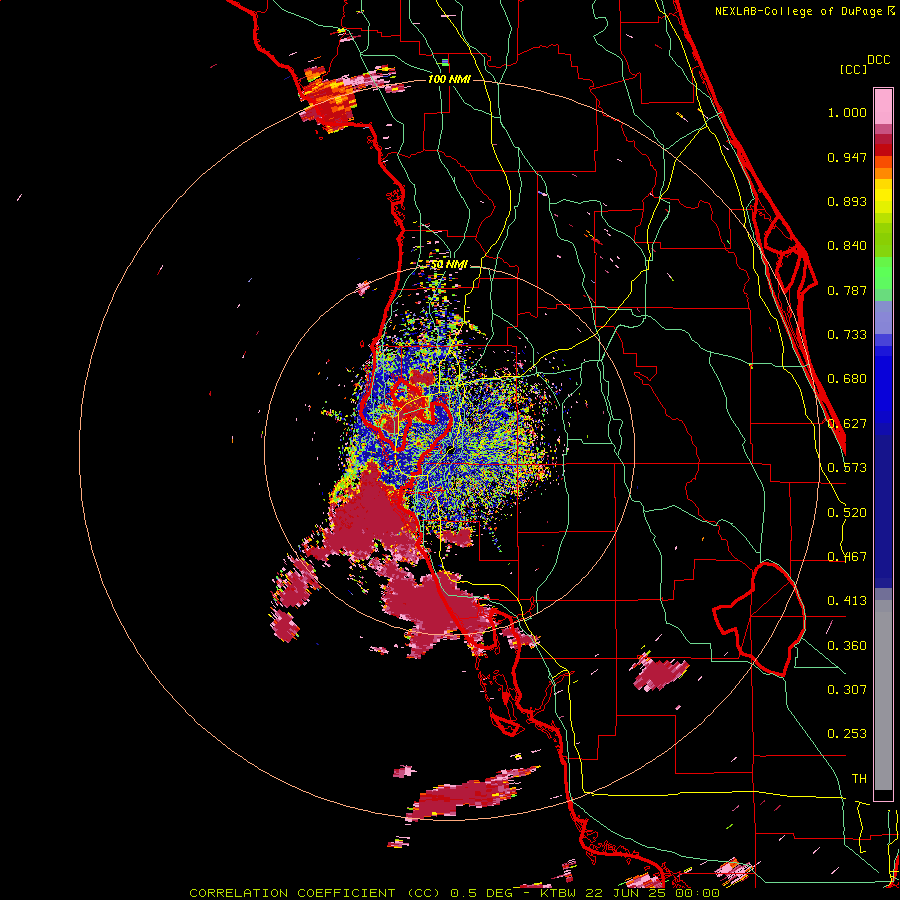Select the 0.520 scale value
This screenshot has height=900, width=900.
[847, 513]
